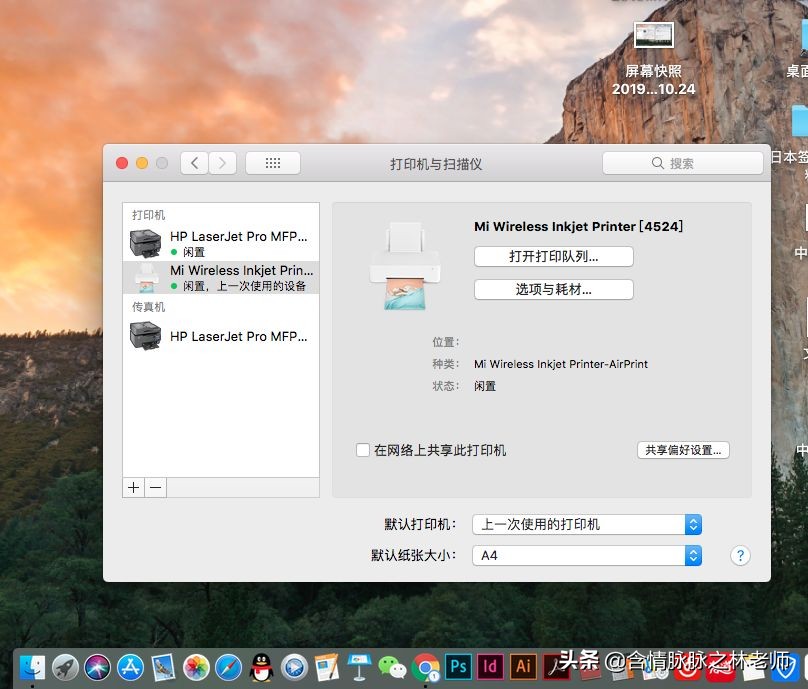This screenshot has height=689, width=808.
Task: Launch Google Chrome from the Dock
Action: [x=425, y=667]
